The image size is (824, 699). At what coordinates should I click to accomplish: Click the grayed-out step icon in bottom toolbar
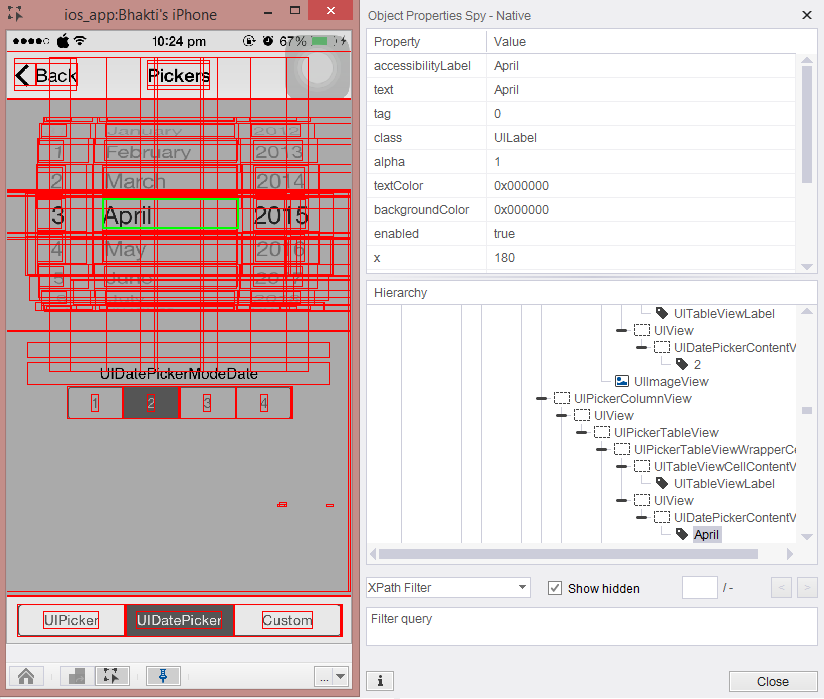(77, 676)
